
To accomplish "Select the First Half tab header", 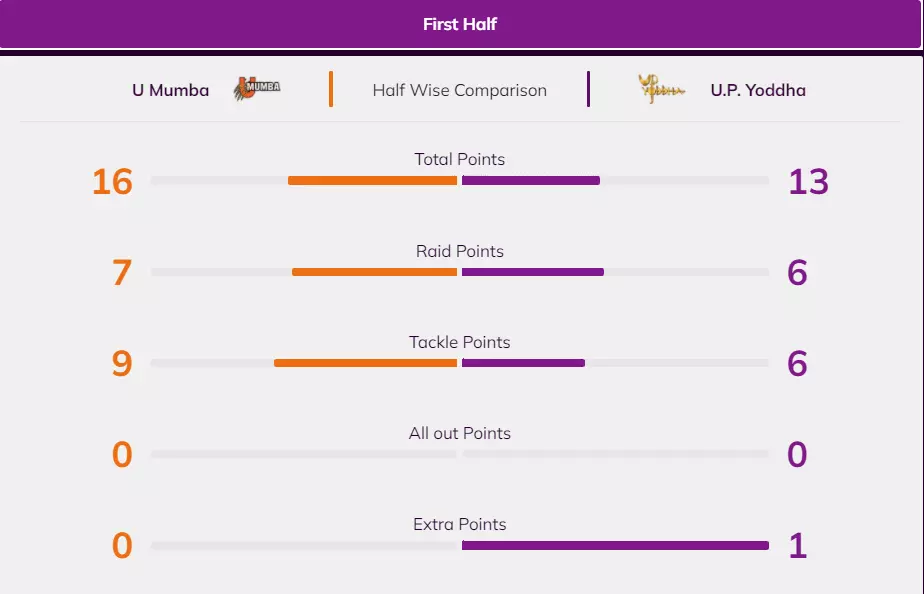I will pyautogui.click(x=460, y=24).
